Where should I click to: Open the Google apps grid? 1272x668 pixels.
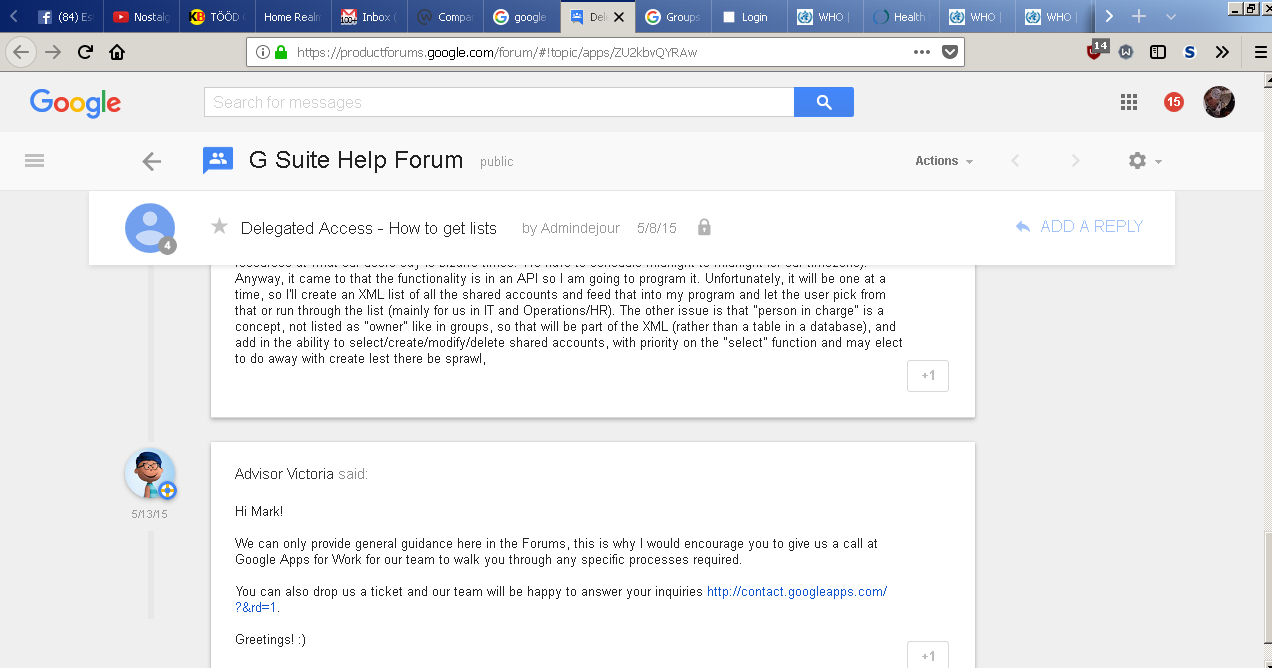[x=1129, y=101]
